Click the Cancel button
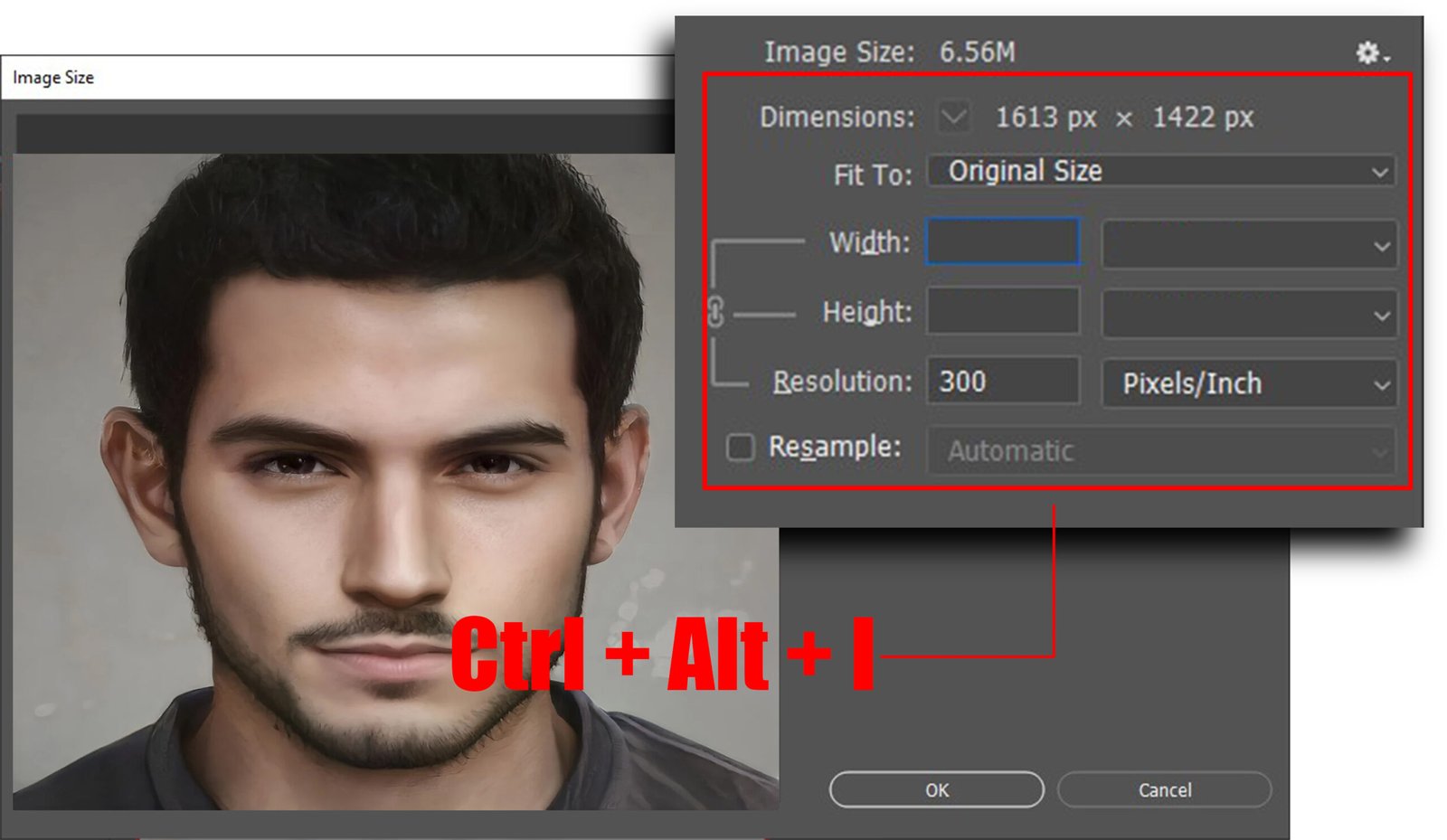This screenshot has height=840, width=1447. click(x=1164, y=790)
